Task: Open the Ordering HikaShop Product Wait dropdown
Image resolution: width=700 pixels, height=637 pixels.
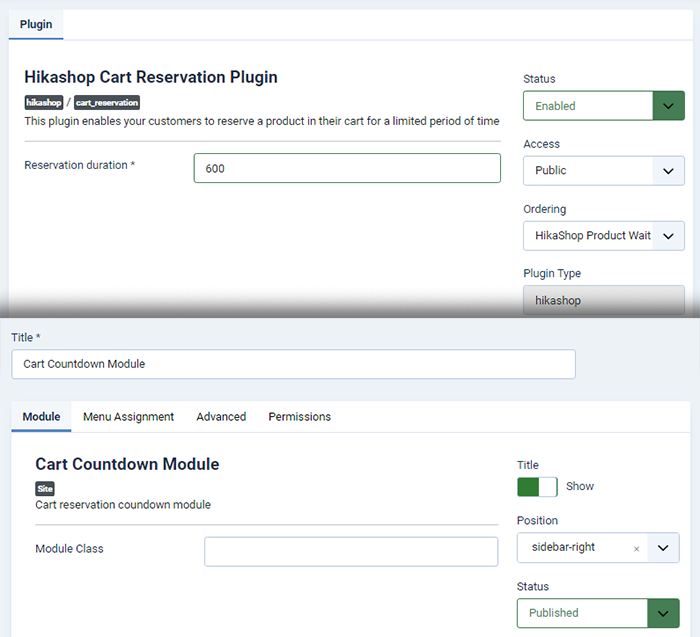Action: [604, 236]
